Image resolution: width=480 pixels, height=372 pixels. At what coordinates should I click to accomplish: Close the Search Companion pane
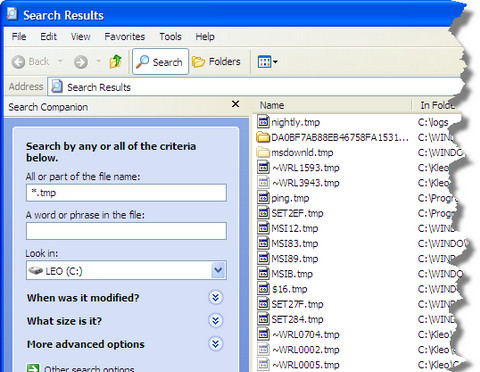[x=235, y=104]
